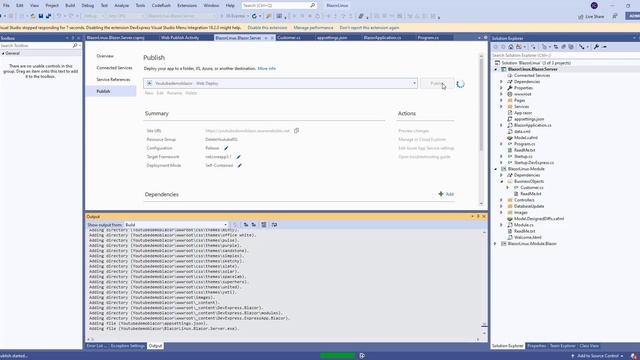Select Overview in publish sidebar

[105, 56]
